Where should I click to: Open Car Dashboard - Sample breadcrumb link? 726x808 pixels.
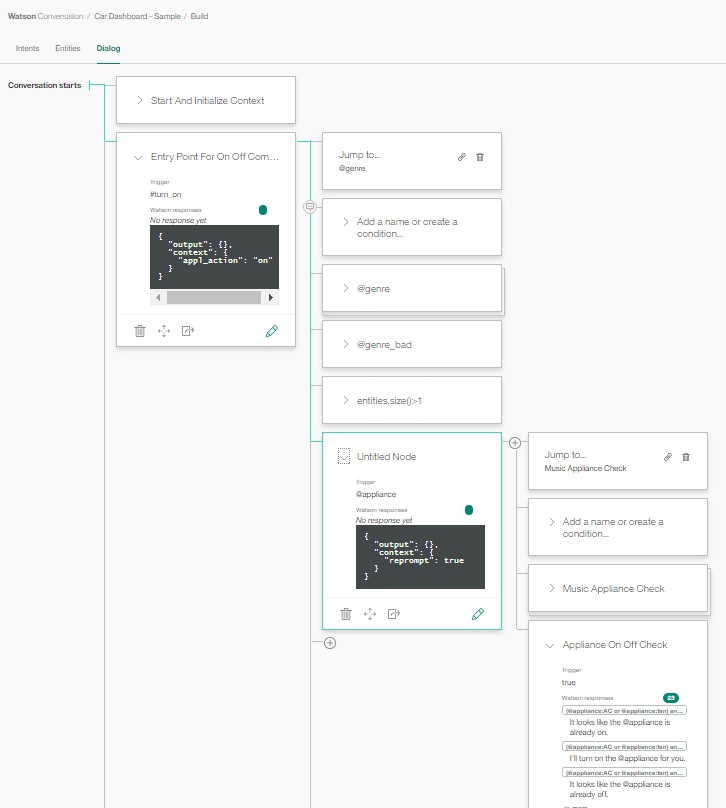[136, 17]
